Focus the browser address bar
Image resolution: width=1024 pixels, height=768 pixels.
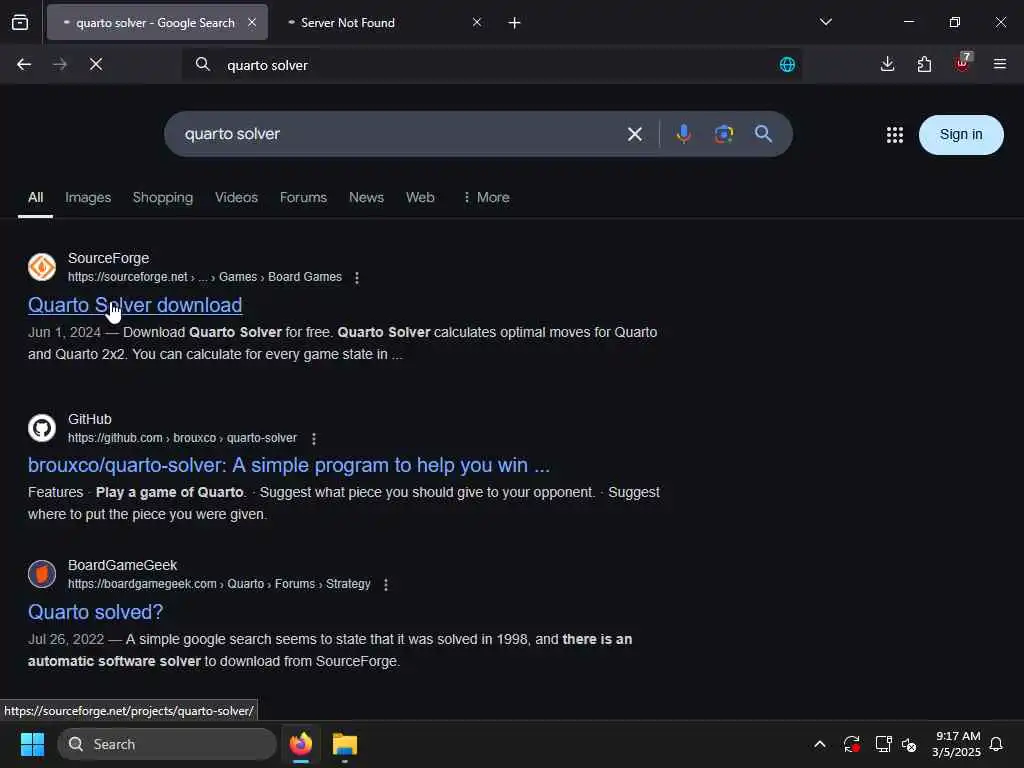click(491, 65)
